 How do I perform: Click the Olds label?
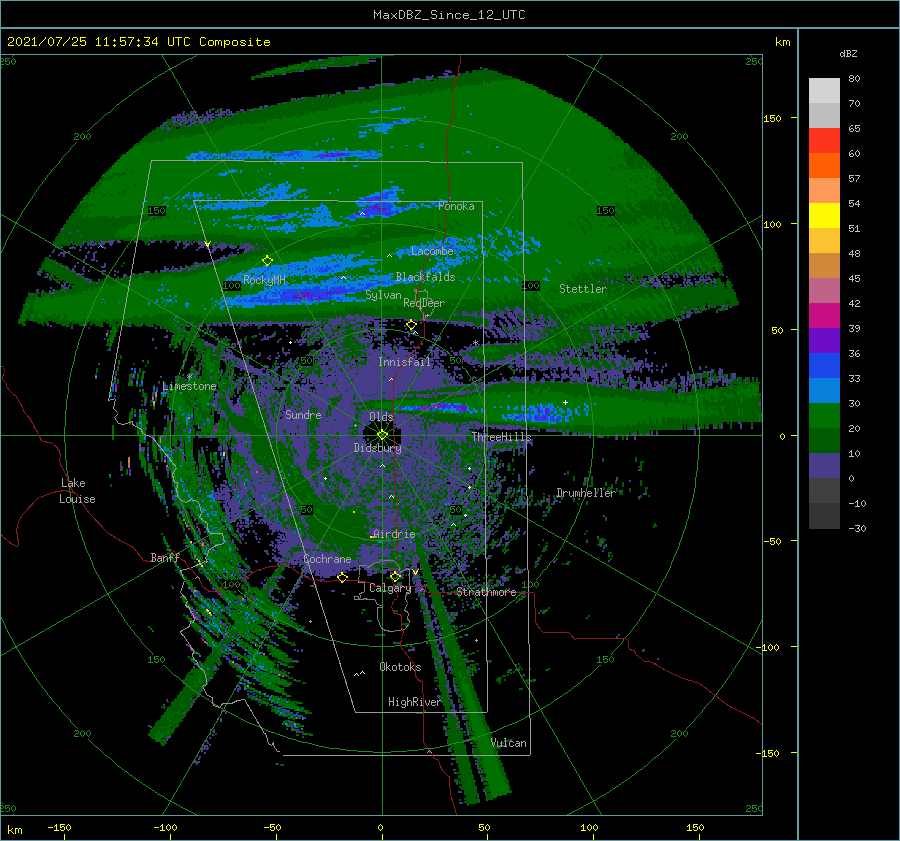(x=381, y=417)
